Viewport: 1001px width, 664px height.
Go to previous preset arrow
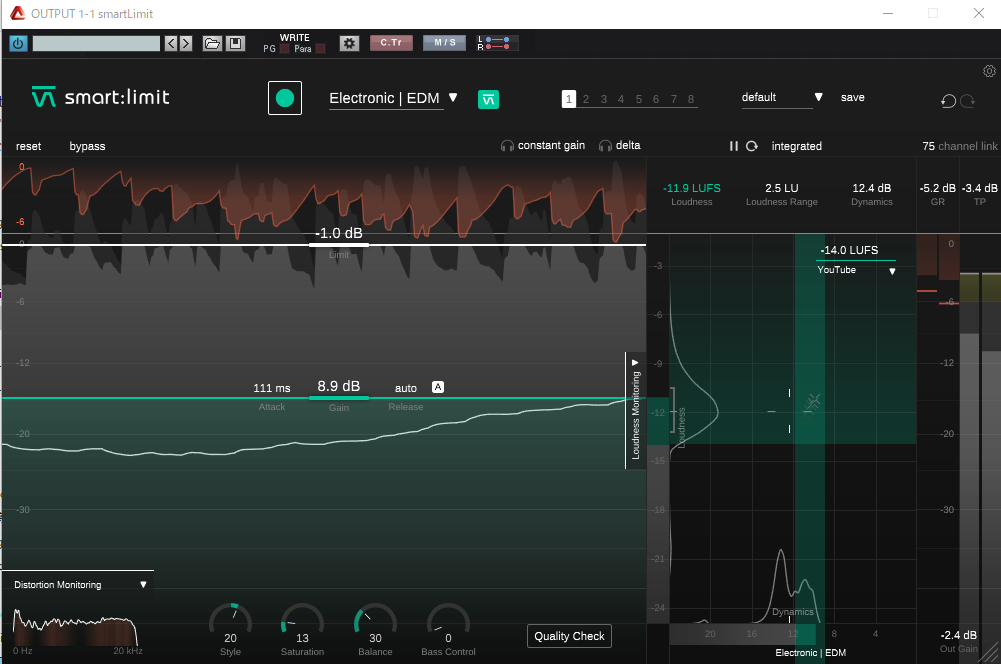pyautogui.click(x=170, y=43)
